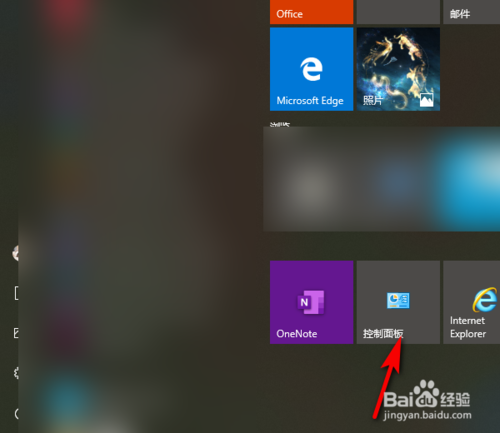Open the Microsoft Edge tile

(x=311, y=69)
